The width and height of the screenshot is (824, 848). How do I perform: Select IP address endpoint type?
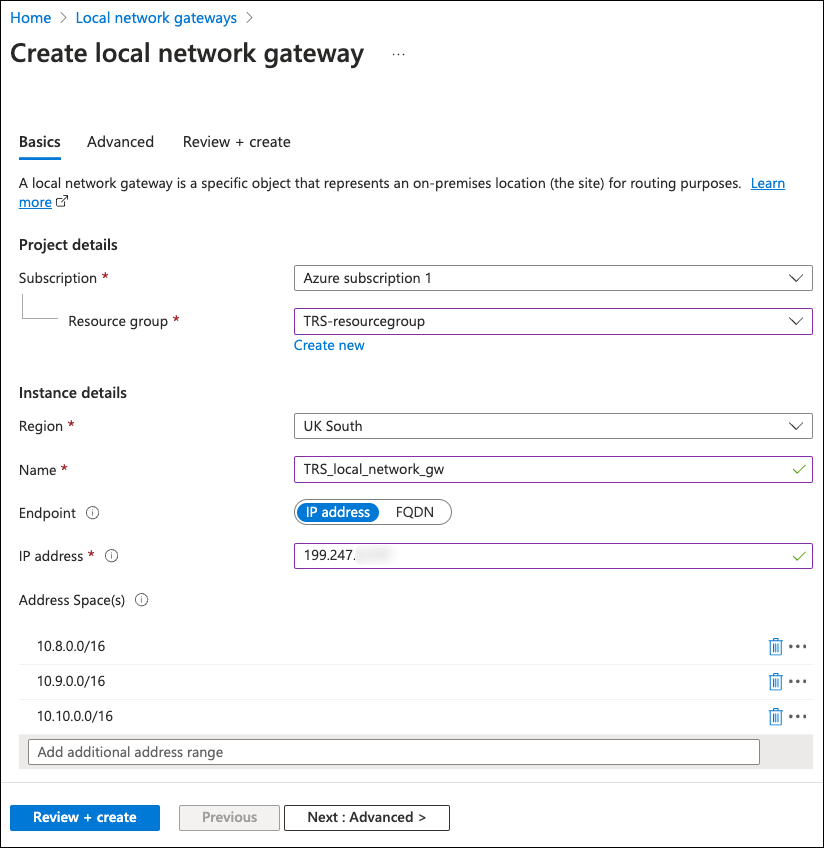click(x=337, y=512)
